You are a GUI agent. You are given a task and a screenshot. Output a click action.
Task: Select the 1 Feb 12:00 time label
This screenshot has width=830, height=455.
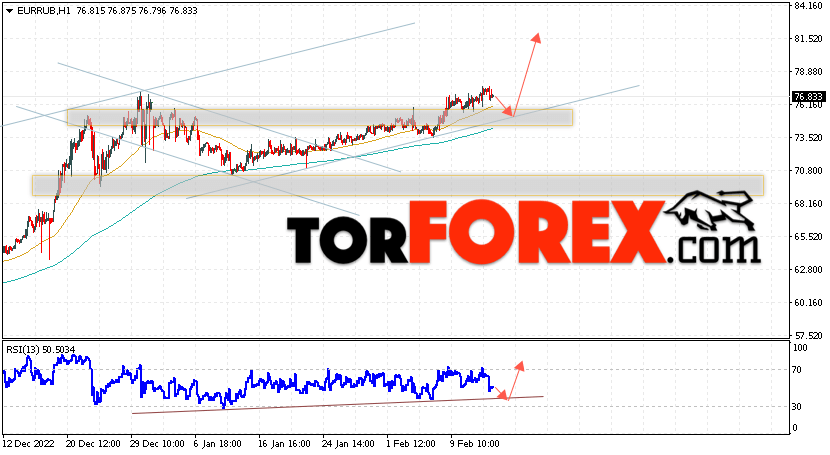pos(411,443)
